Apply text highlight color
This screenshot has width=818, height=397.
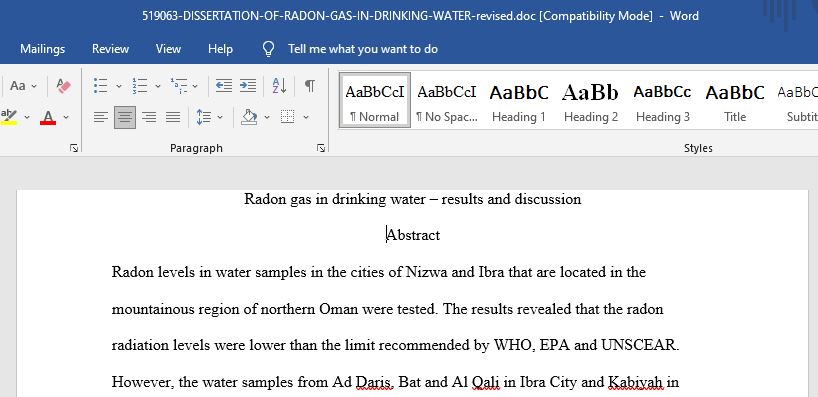pos(9,117)
